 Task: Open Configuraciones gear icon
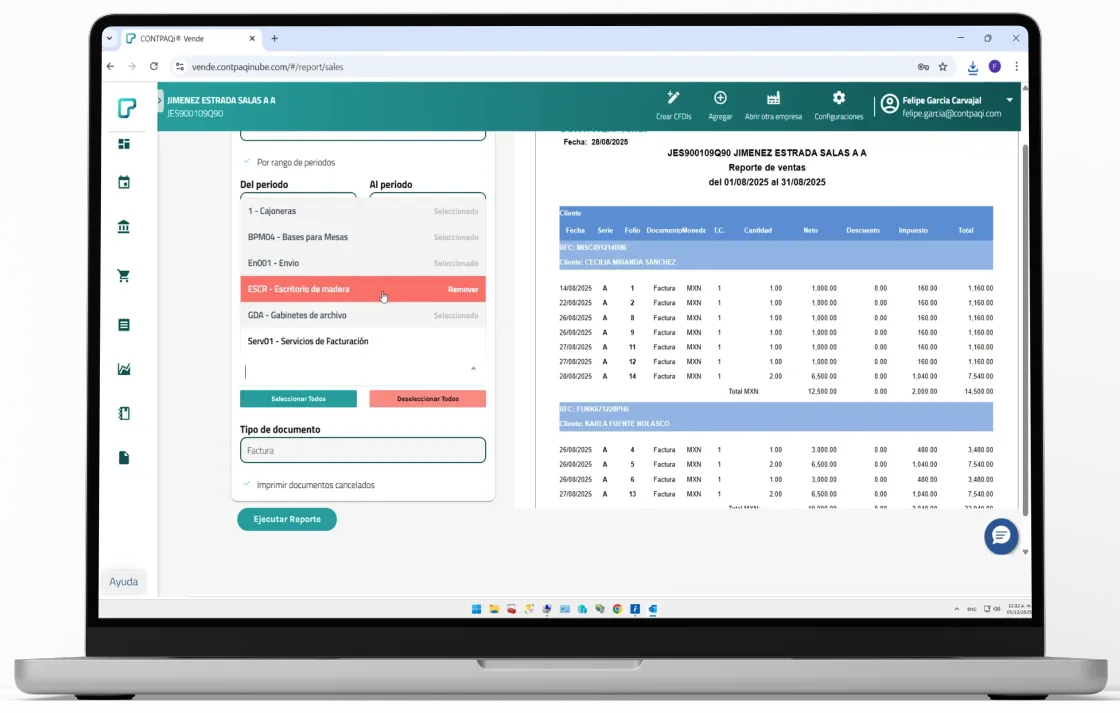(839, 98)
